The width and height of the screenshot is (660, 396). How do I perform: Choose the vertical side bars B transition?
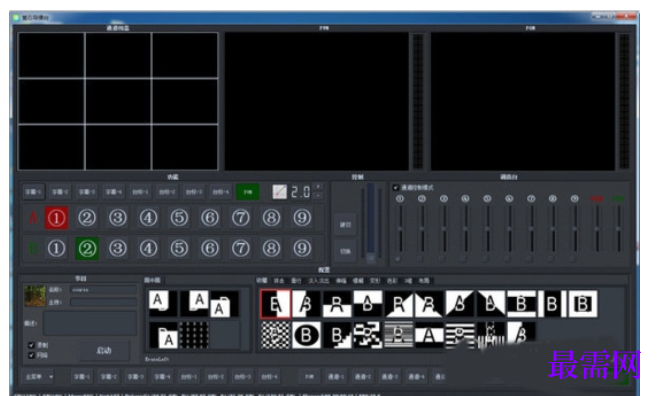(x=552, y=304)
